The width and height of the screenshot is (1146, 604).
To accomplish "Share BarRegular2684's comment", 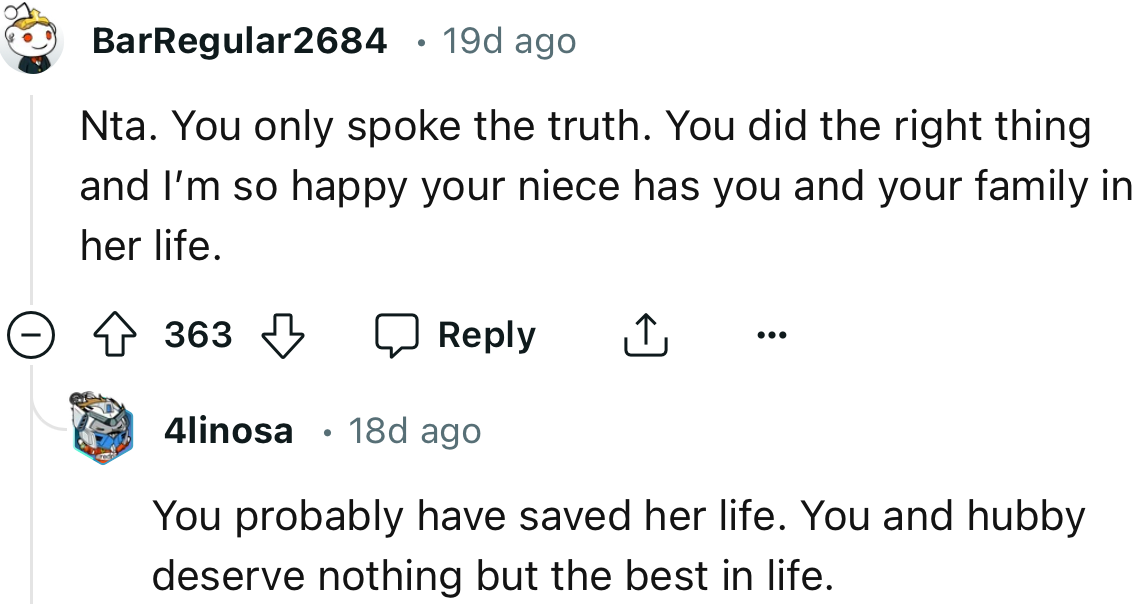I will tap(645, 336).
